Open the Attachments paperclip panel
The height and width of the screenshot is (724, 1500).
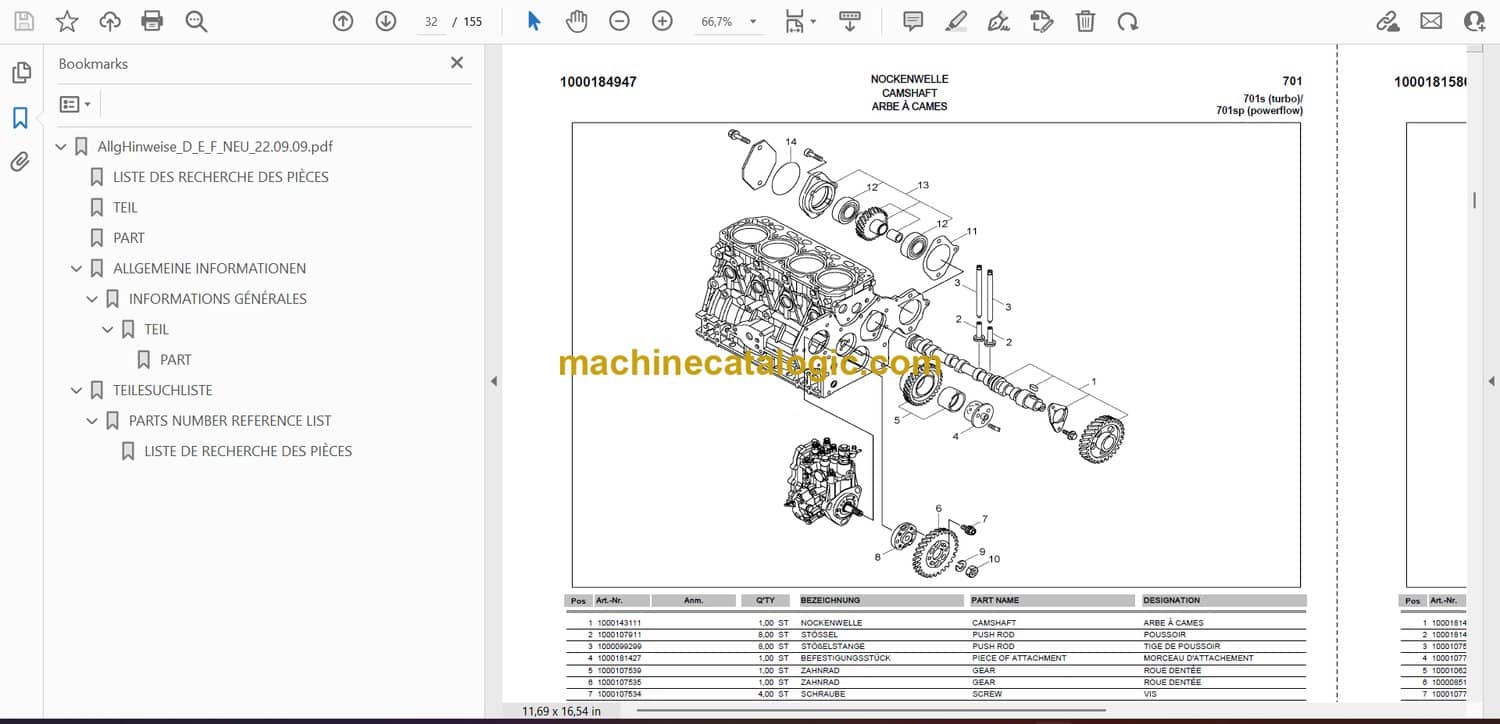20,162
